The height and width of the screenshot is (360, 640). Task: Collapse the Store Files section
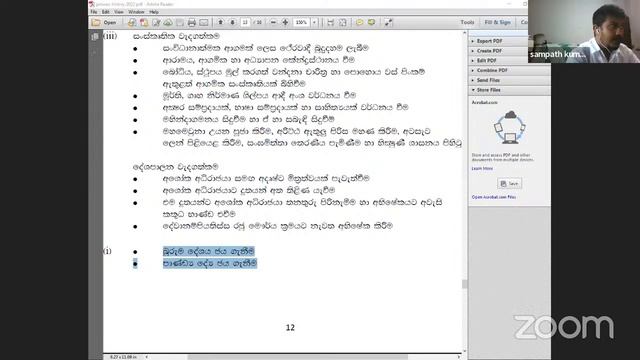click(509, 90)
